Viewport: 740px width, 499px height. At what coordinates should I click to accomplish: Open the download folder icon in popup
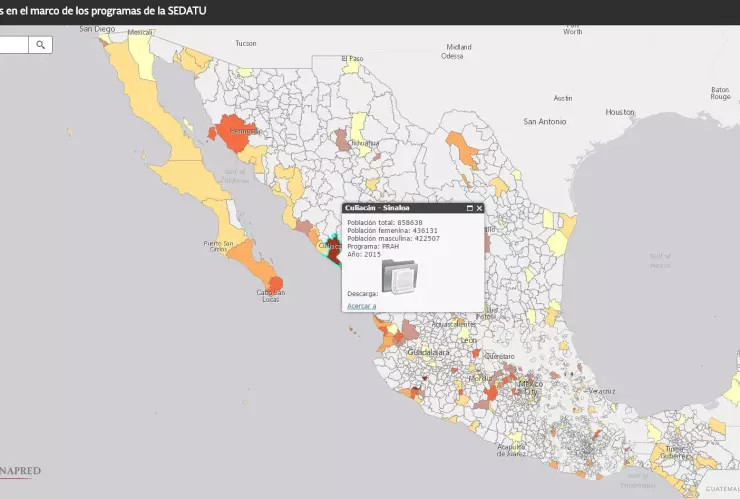point(403,278)
